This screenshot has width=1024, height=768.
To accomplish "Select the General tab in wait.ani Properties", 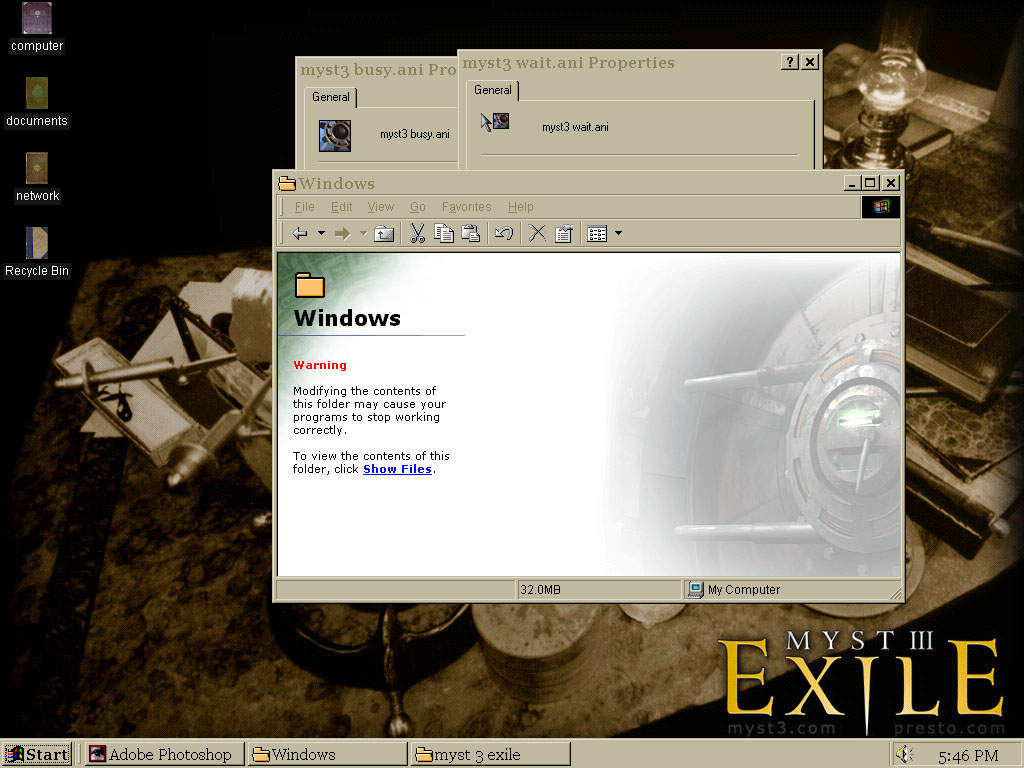I will point(493,90).
